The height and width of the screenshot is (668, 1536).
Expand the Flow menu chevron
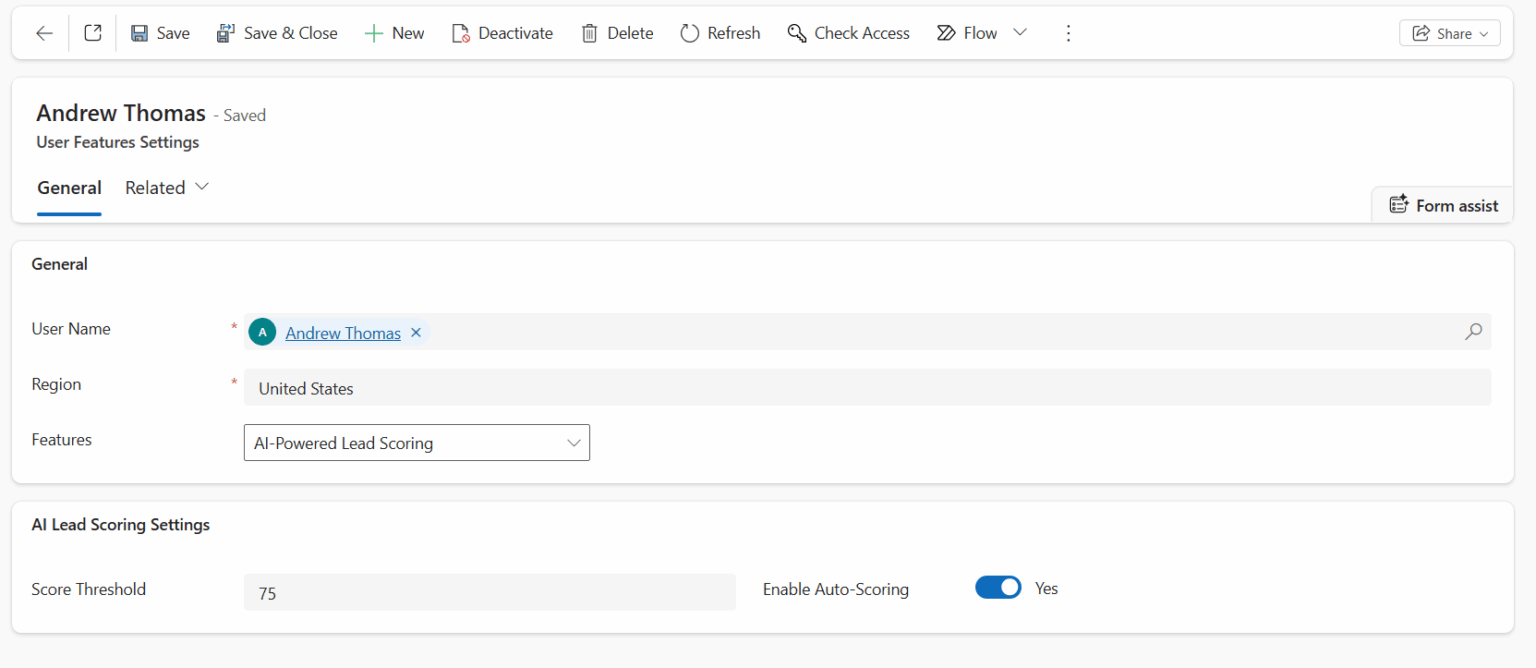tap(1020, 33)
